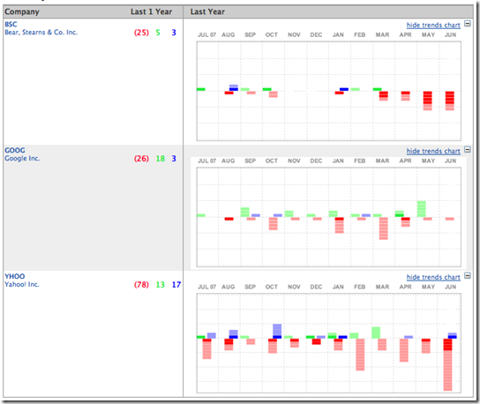The image size is (480, 404).
Task: Click the red June bar in BSC chart
Action: [450, 101]
